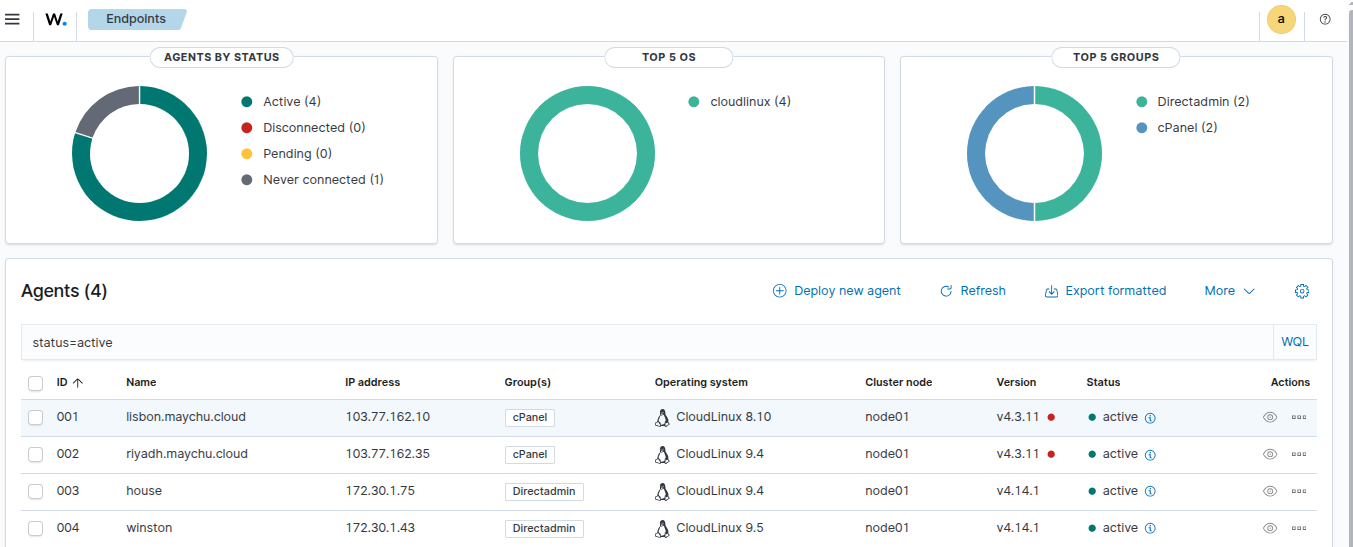Click Export formatted link
Viewport: 1353px width, 547px height.
[1105, 291]
